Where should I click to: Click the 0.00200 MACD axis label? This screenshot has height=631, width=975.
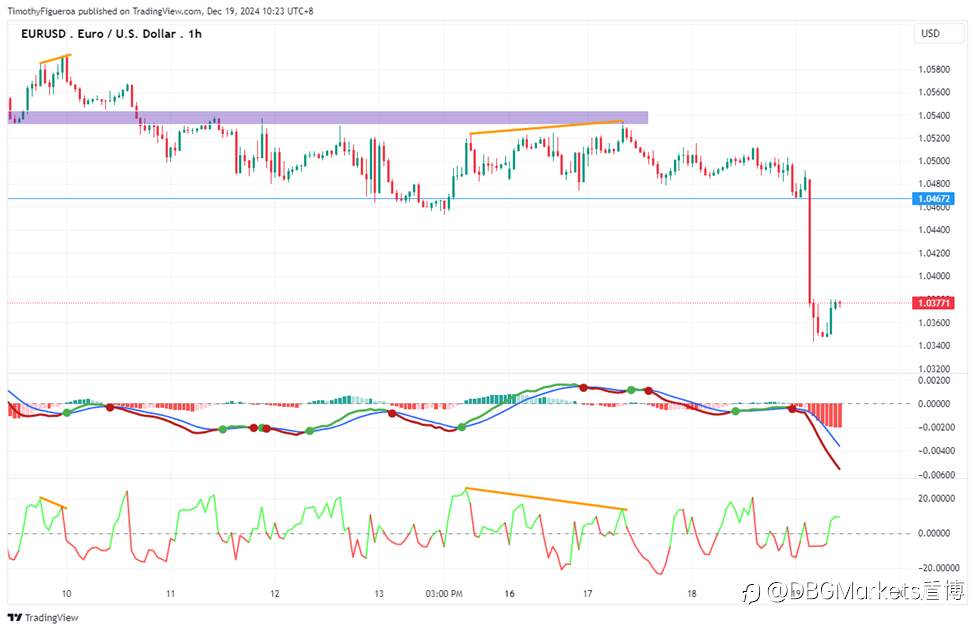pos(934,380)
